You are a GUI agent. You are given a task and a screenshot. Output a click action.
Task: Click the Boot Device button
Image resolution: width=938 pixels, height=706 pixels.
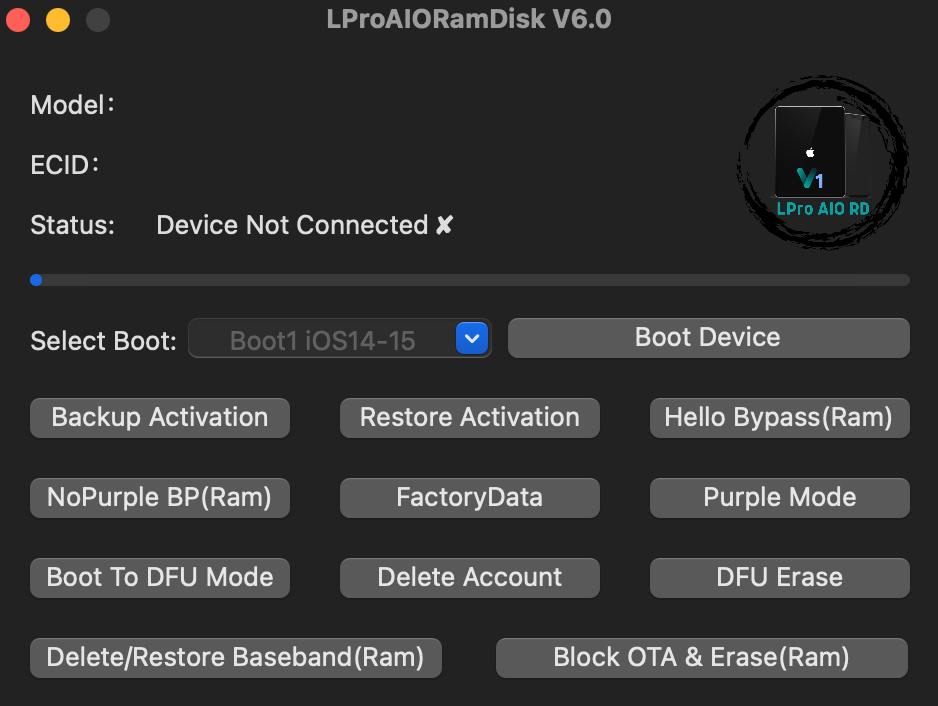point(709,338)
